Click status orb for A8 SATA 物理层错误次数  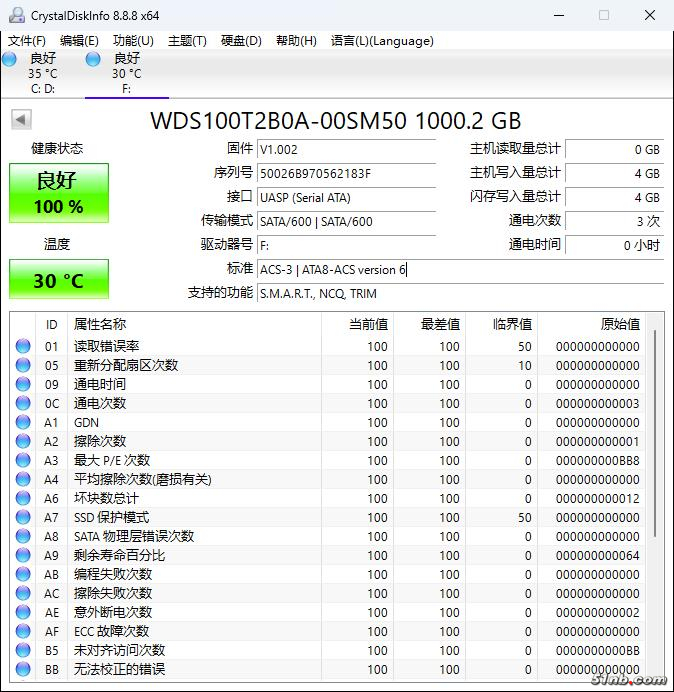23,536
